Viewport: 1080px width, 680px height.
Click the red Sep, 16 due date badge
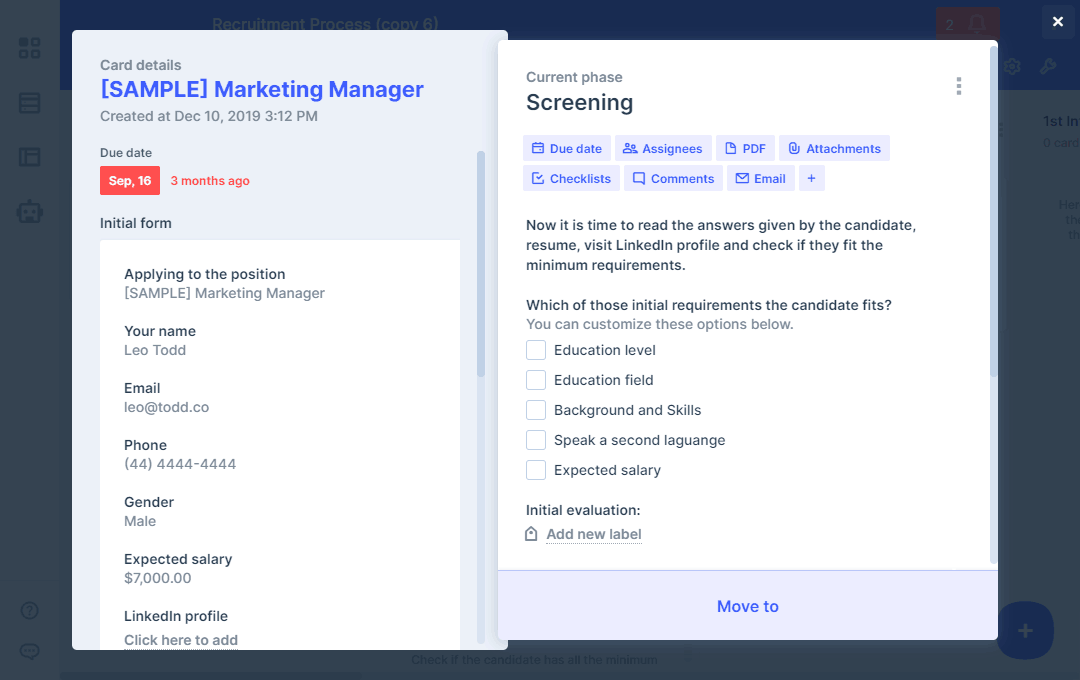pyautogui.click(x=129, y=181)
